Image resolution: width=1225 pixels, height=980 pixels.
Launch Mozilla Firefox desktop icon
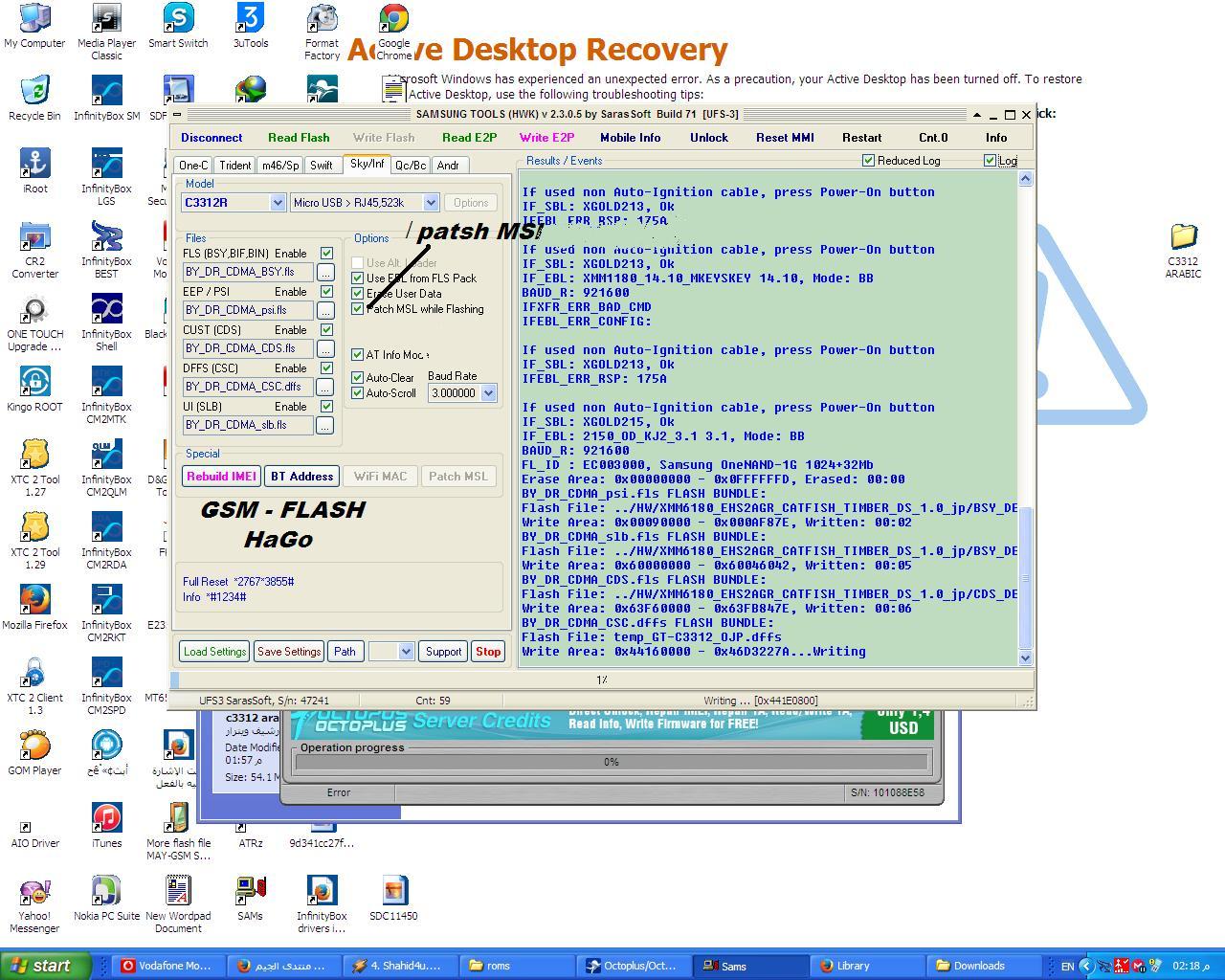pyautogui.click(x=34, y=608)
